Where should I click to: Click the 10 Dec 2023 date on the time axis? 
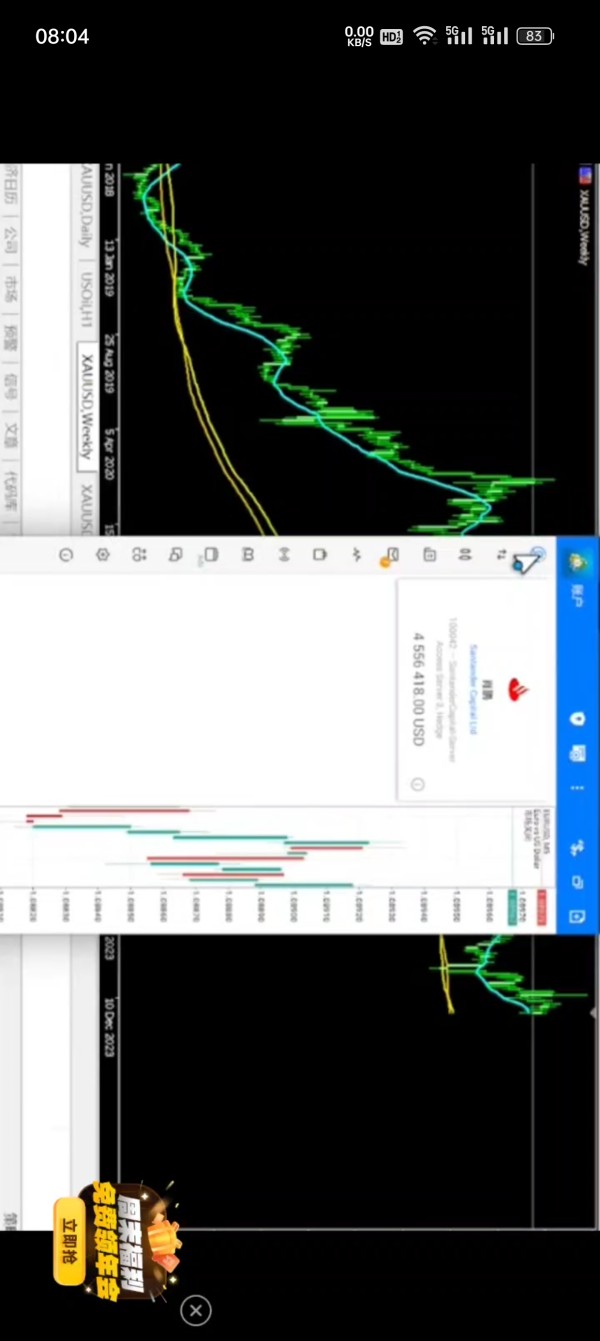coord(109,1026)
